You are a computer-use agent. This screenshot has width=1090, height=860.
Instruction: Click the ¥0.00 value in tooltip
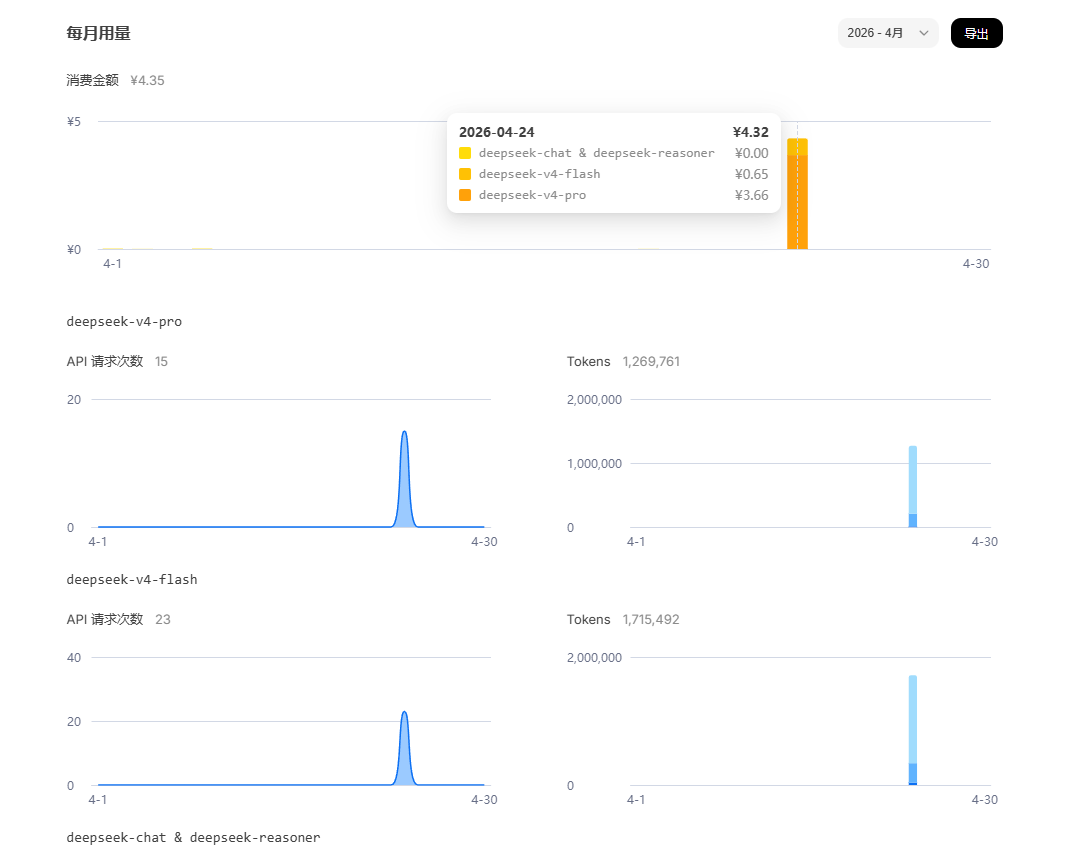coord(751,154)
